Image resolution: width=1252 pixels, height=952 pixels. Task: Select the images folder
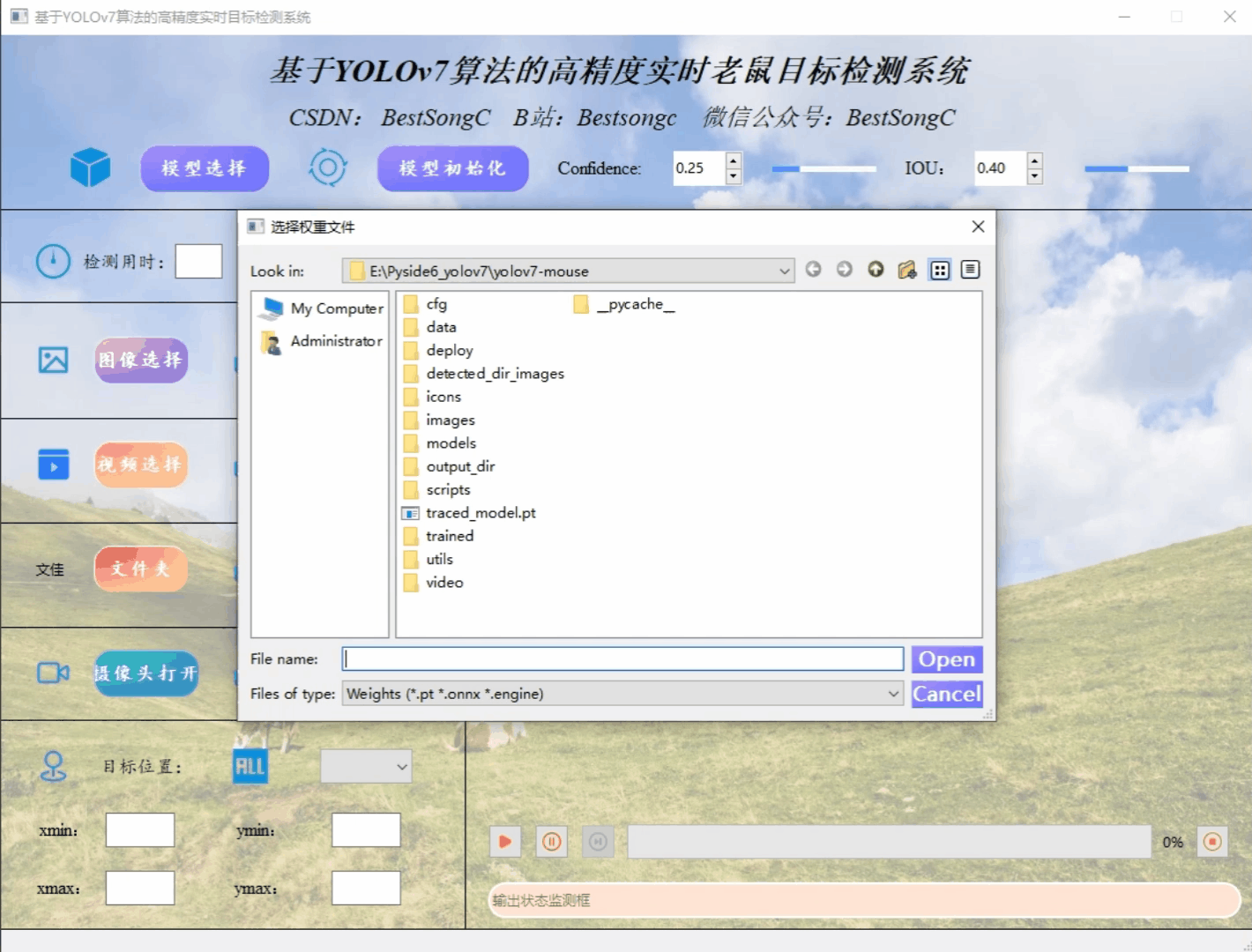(439, 420)
